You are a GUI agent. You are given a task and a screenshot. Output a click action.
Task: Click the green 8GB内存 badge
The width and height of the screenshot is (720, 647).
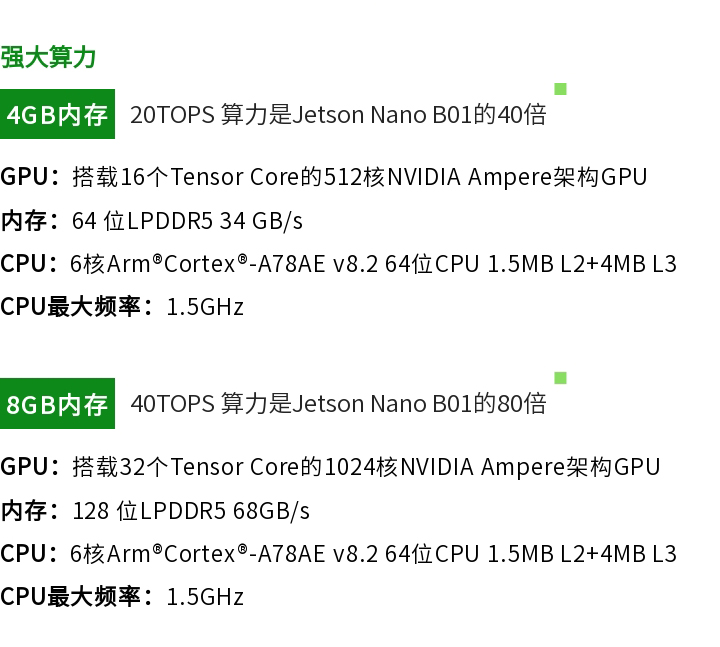pos(57,404)
